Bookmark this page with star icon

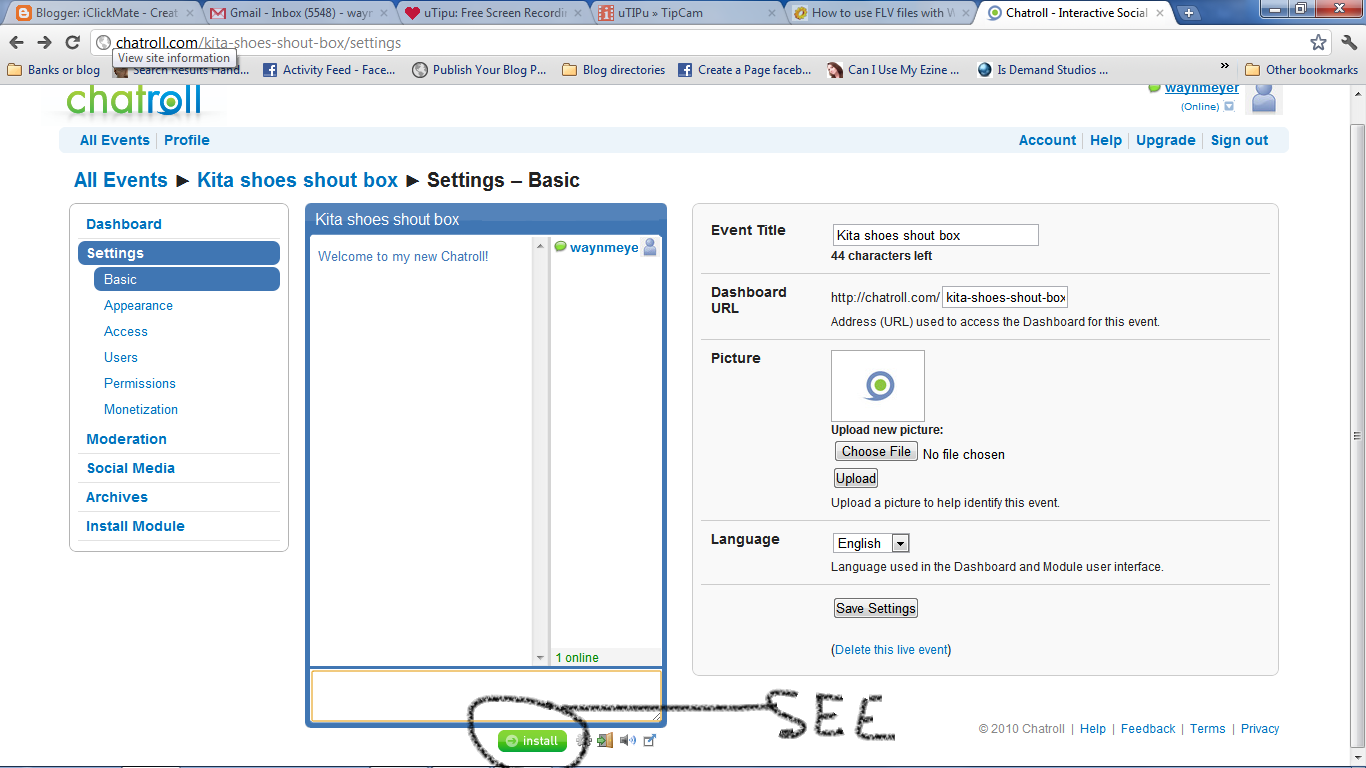click(x=1319, y=43)
